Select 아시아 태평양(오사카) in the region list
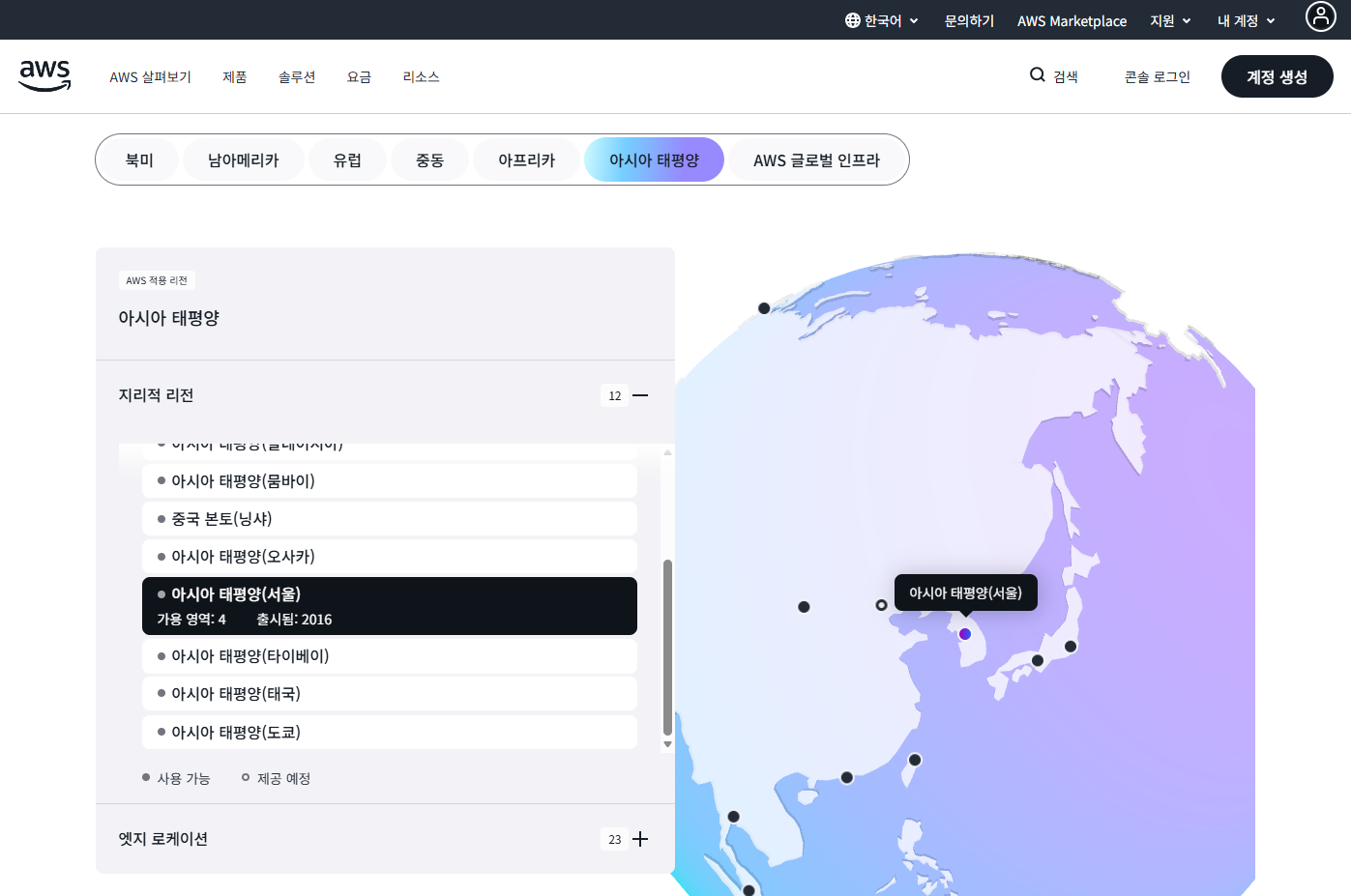Image resolution: width=1351 pixels, height=896 pixels. click(390, 556)
